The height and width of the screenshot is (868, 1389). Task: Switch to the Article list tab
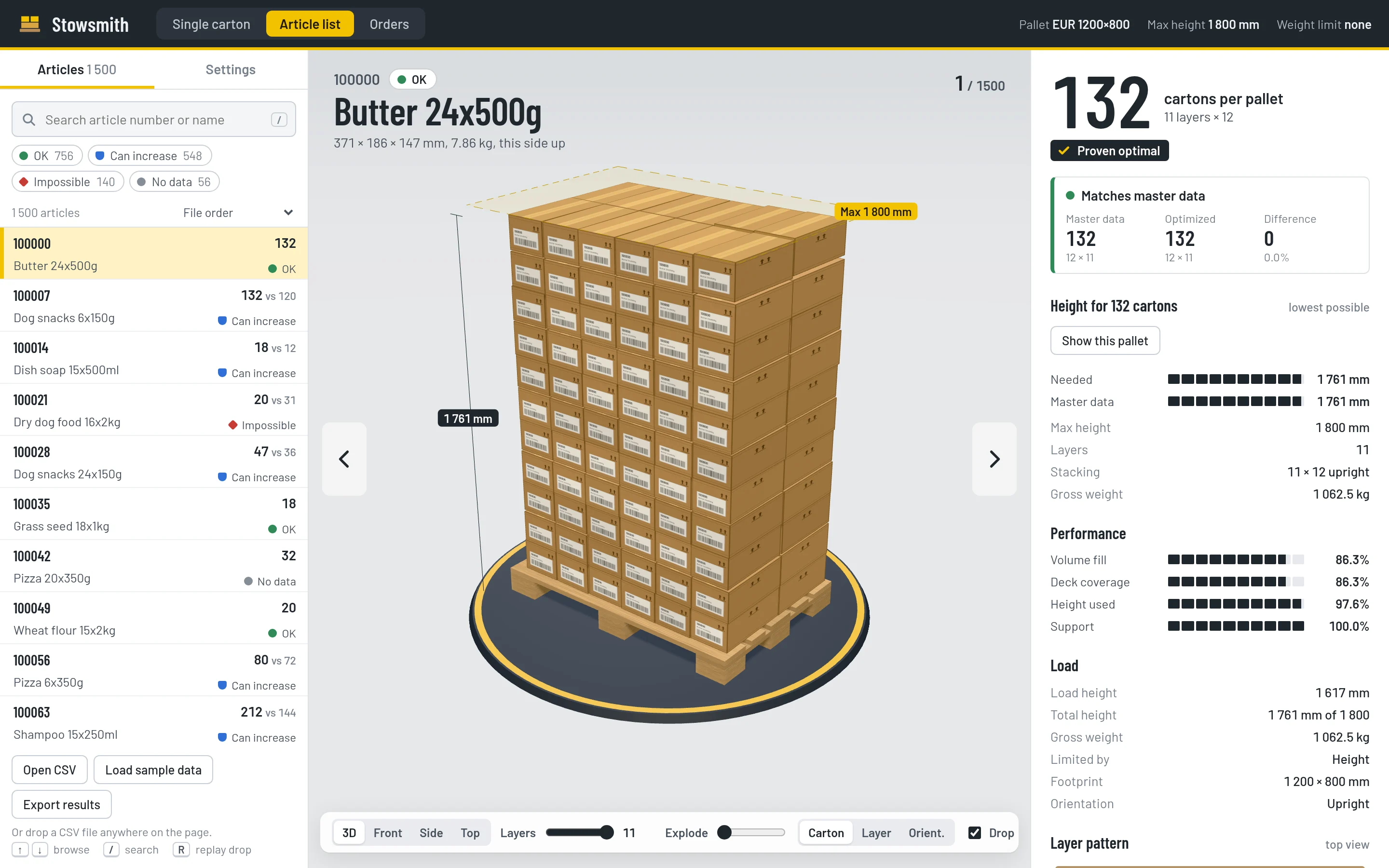pos(310,24)
